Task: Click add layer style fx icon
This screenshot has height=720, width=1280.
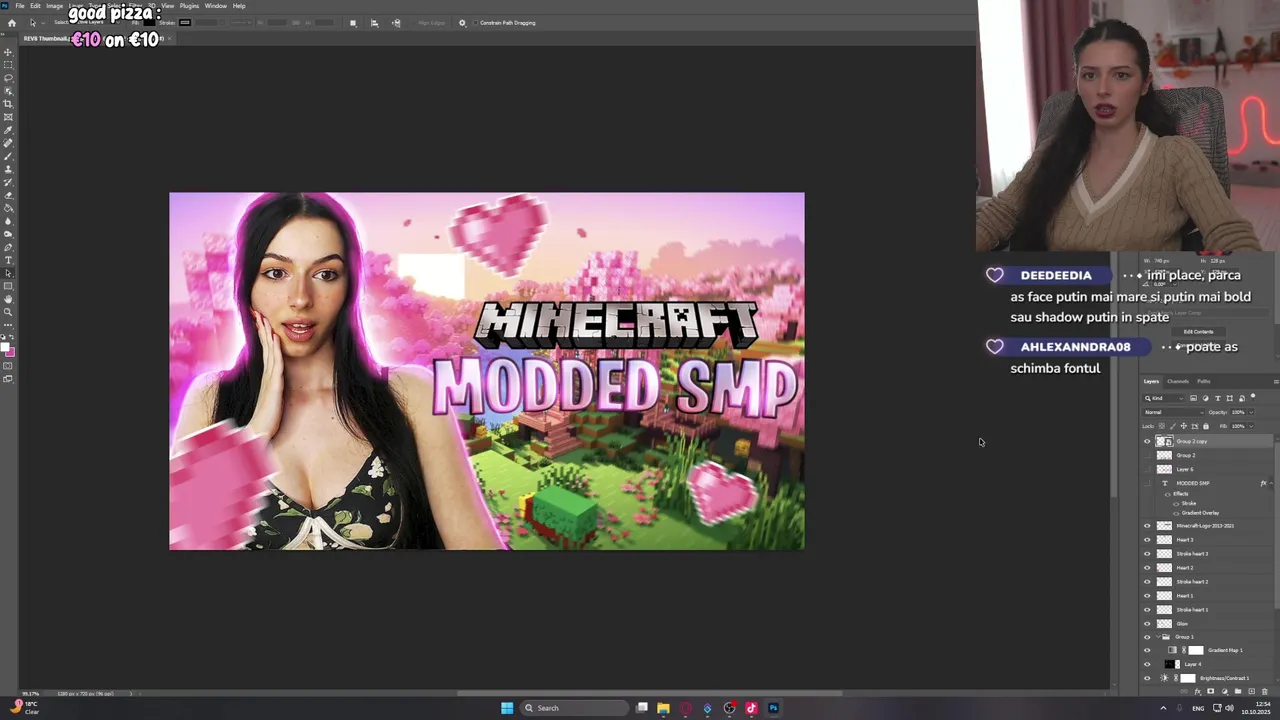Action: point(1198,691)
